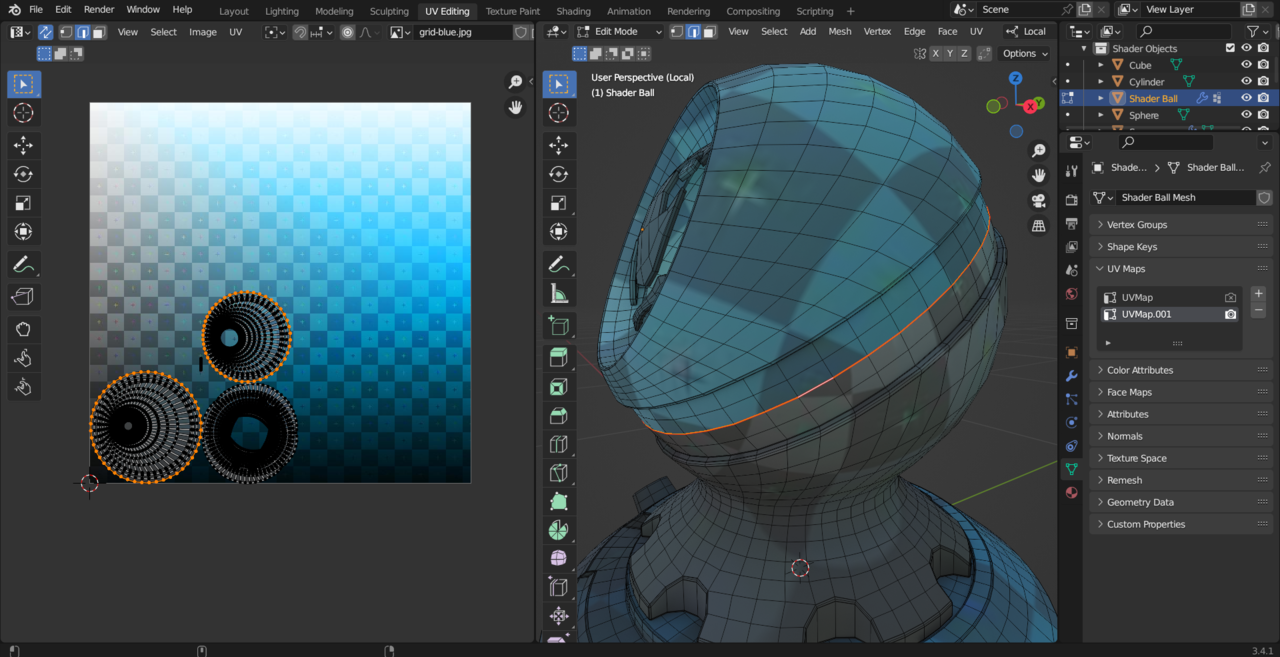Image resolution: width=1280 pixels, height=657 pixels.
Task: Toggle camera view in 3D viewport
Action: click(x=1039, y=200)
